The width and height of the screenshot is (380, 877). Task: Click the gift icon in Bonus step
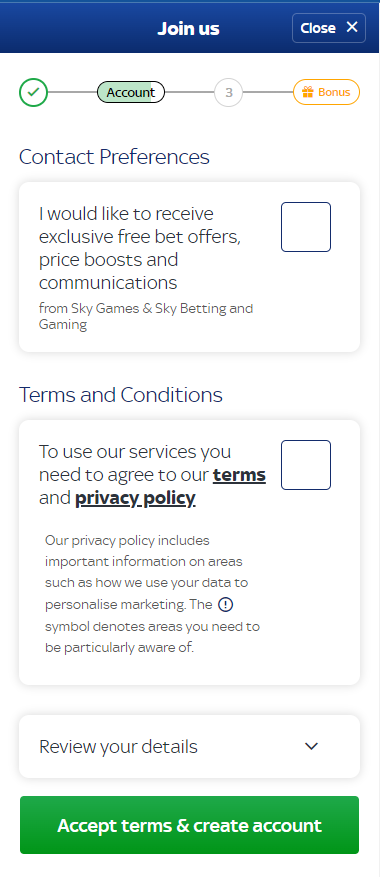[308, 92]
